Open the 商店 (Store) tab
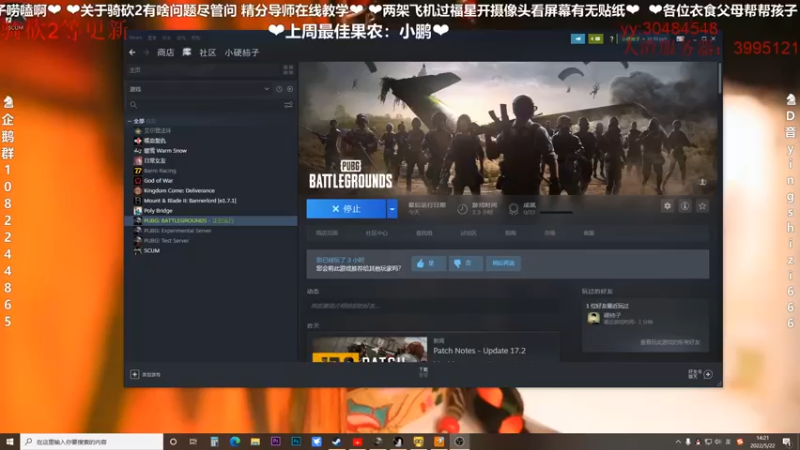This screenshot has height=450, width=800. coord(165,53)
